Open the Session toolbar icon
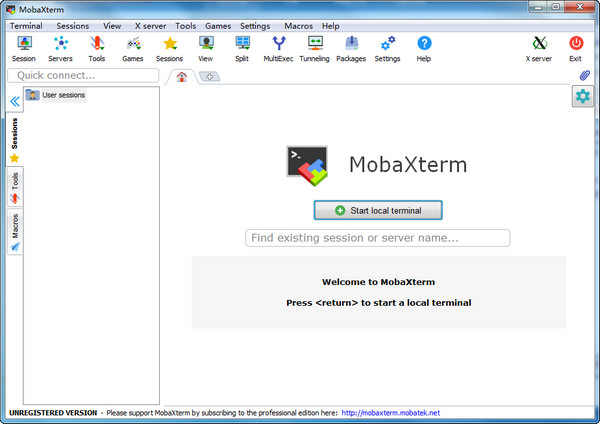This screenshot has width=600, height=424. click(x=24, y=49)
